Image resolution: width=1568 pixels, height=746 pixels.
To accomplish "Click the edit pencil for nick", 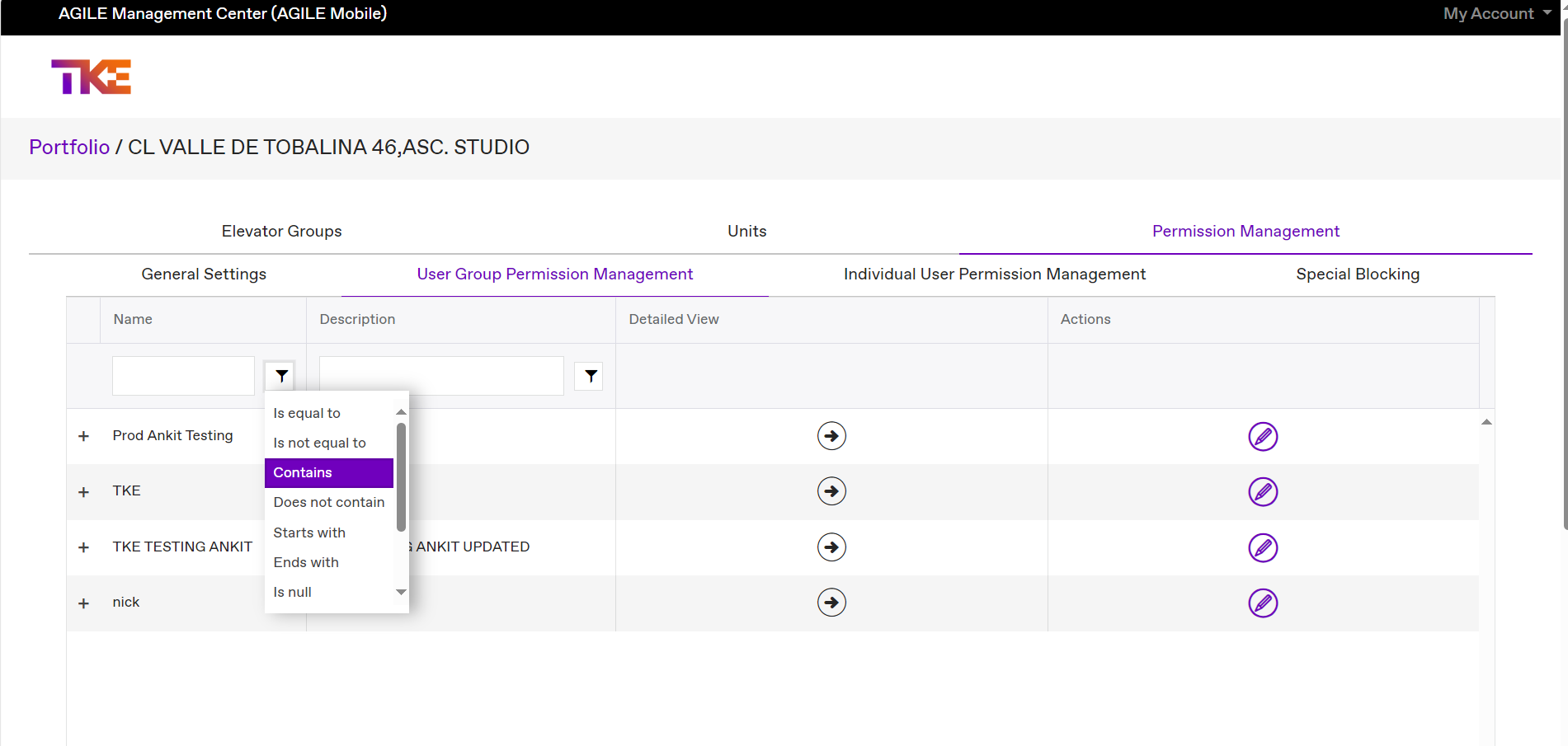I will [1262, 603].
